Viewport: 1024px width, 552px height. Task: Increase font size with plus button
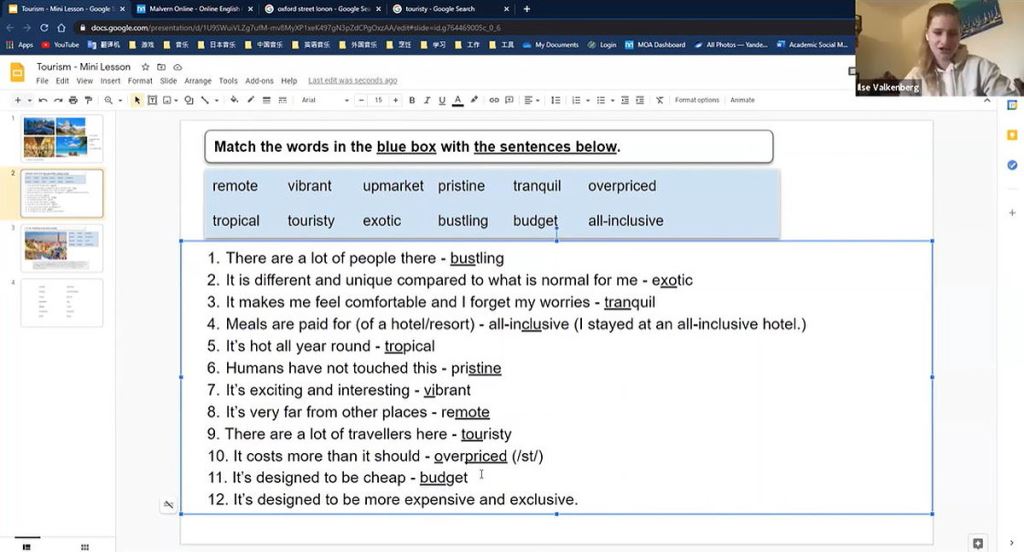395,100
